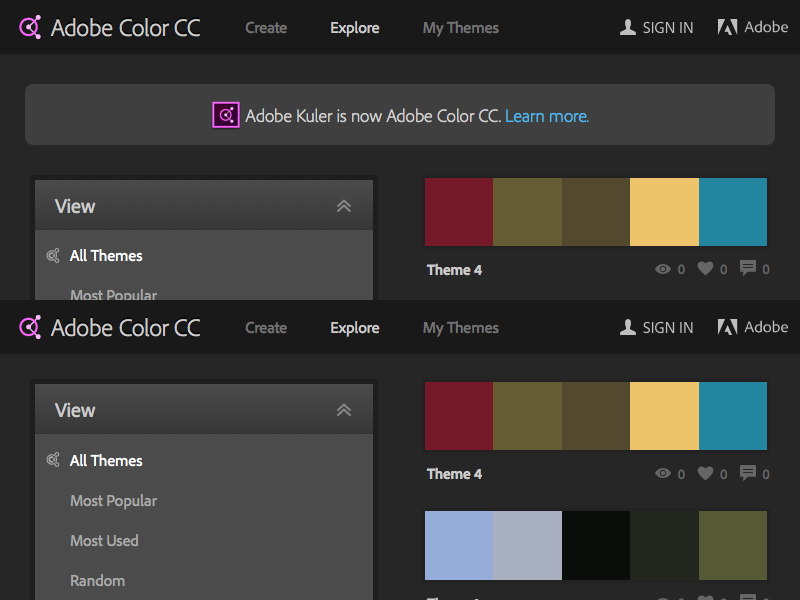Click the heart icon on the lower Theme 4 row

click(705, 473)
